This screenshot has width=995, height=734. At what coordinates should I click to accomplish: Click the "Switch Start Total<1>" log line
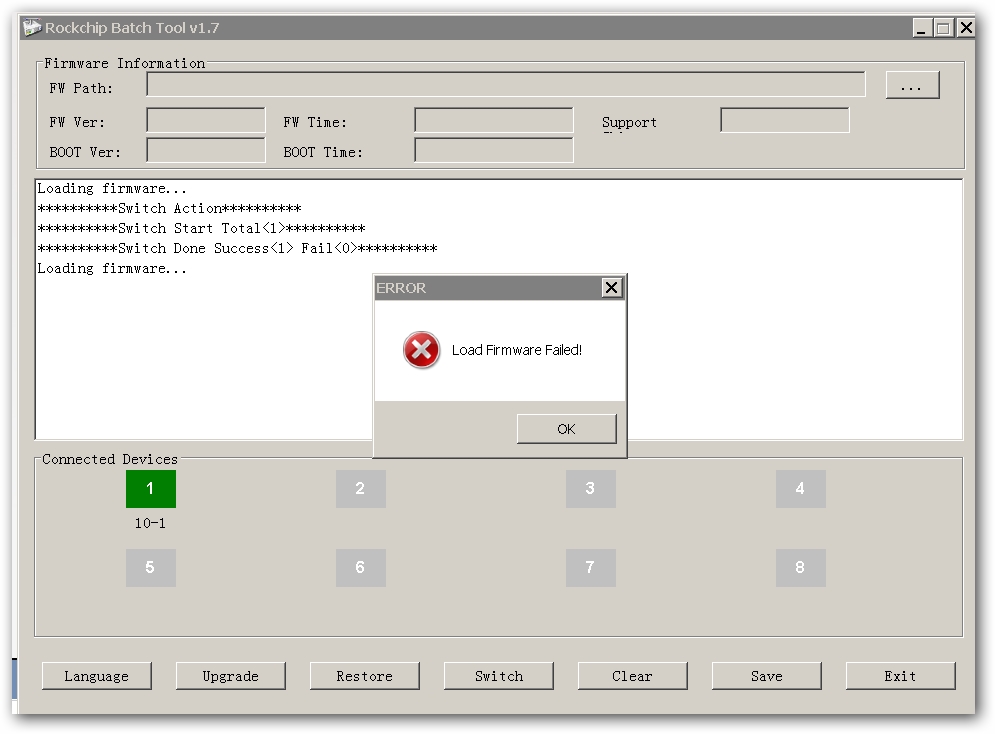pos(201,228)
